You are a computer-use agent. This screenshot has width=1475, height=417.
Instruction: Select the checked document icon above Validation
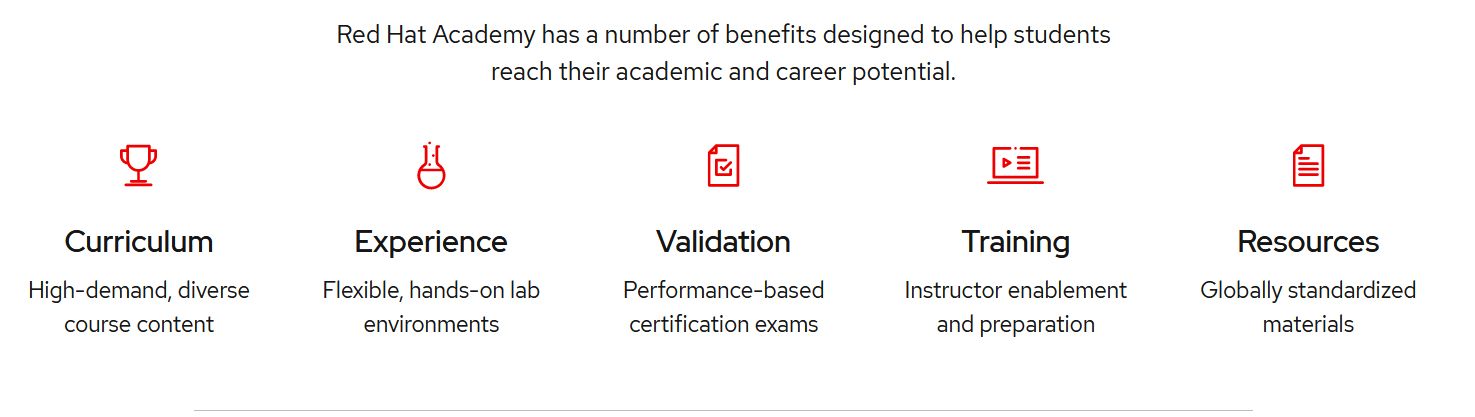pyautogui.click(x=723, y=165)
